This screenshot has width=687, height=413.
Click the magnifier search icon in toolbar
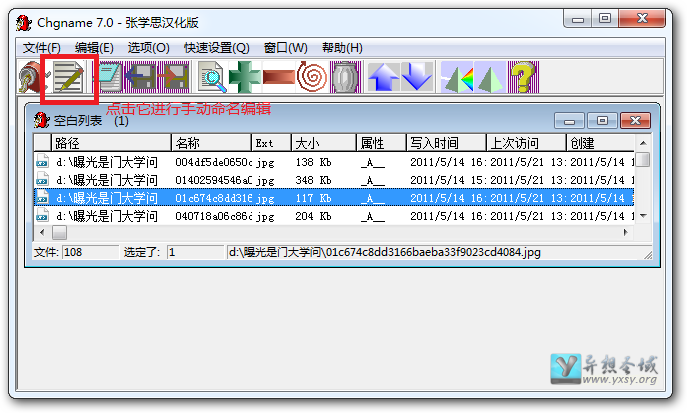click(211, 78)
